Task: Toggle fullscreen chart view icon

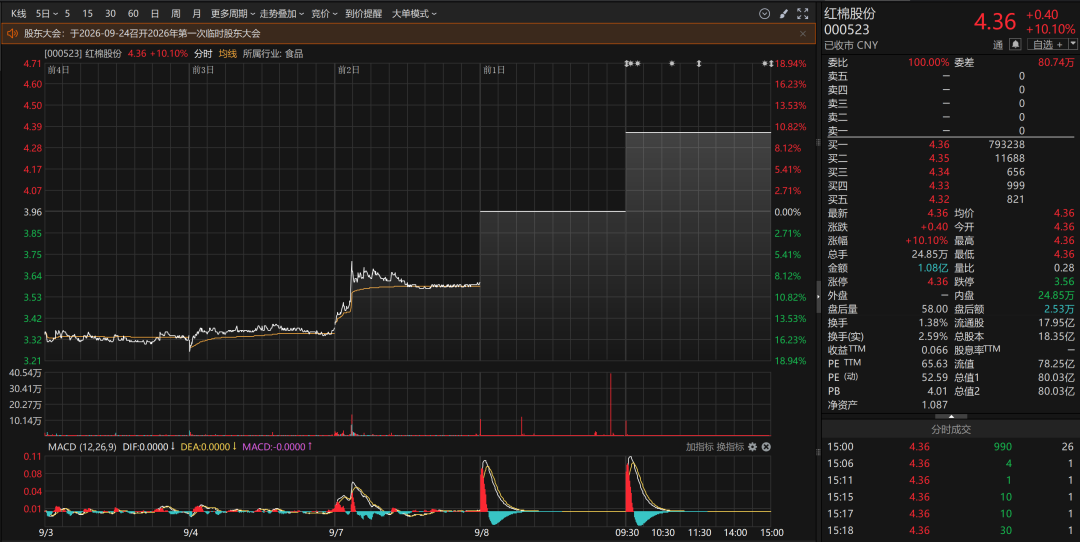Action: pyautogui.click(x=802, y=14)
